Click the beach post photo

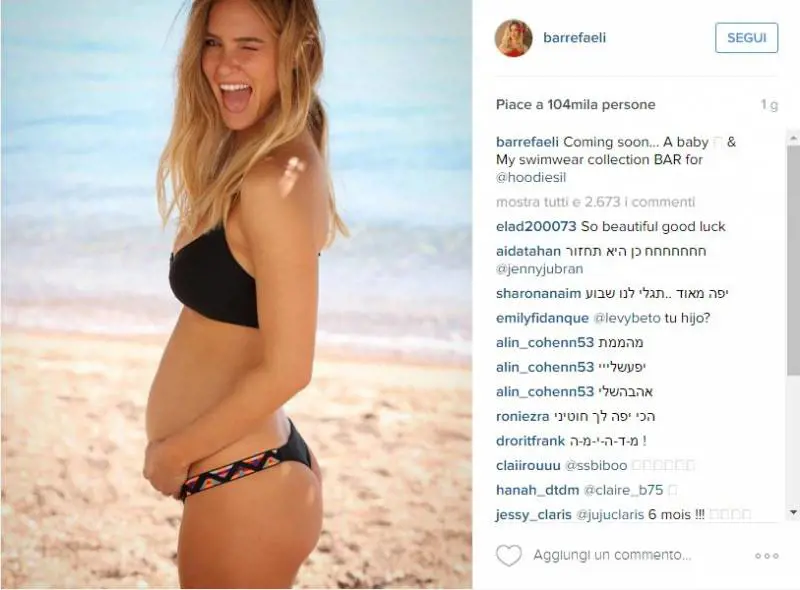click(x=236, y=294)
